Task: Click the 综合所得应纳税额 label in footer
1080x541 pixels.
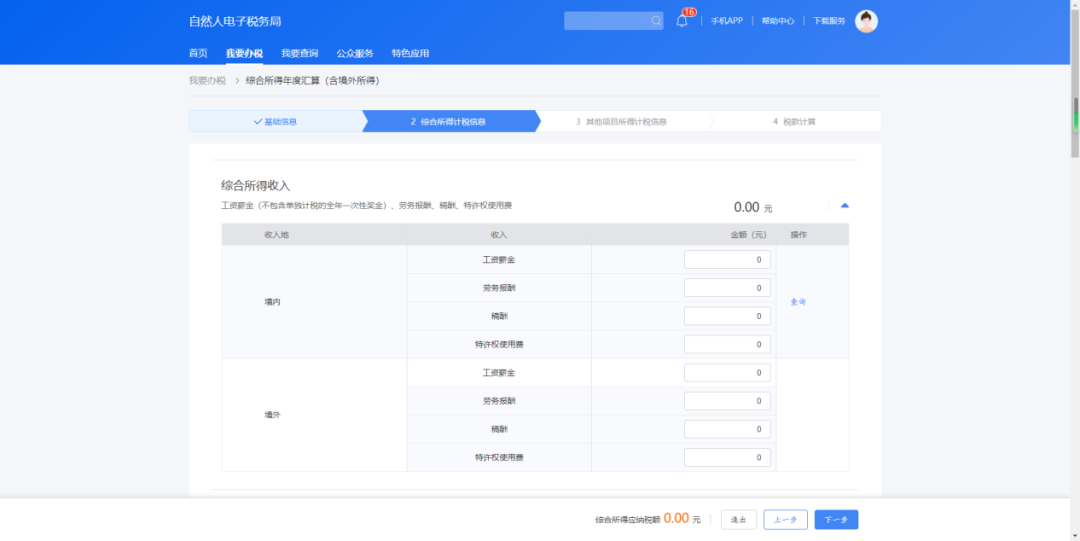Action: click(x=627, y=520)
